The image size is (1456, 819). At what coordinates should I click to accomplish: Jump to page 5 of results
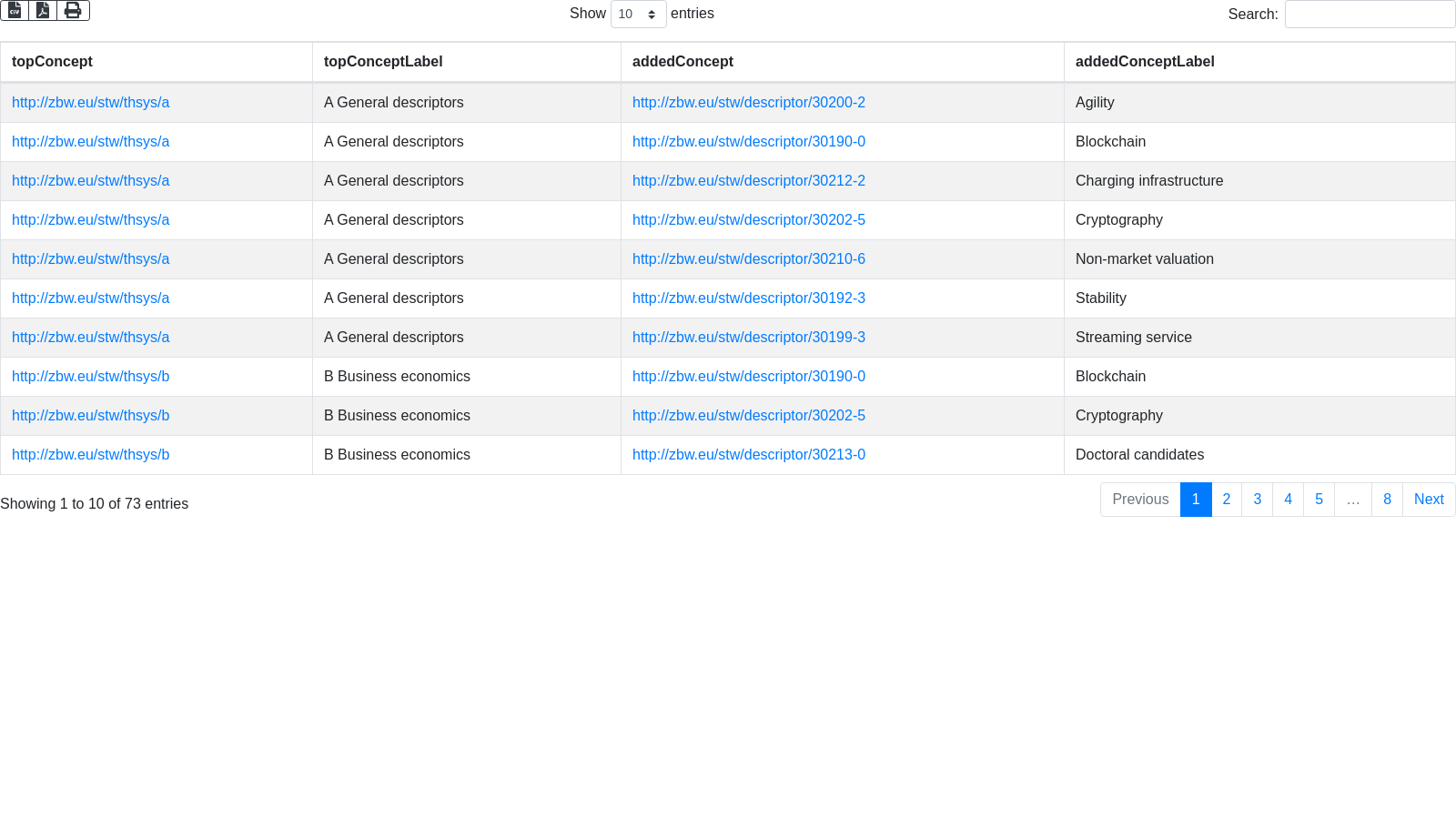click(1319, 500)
